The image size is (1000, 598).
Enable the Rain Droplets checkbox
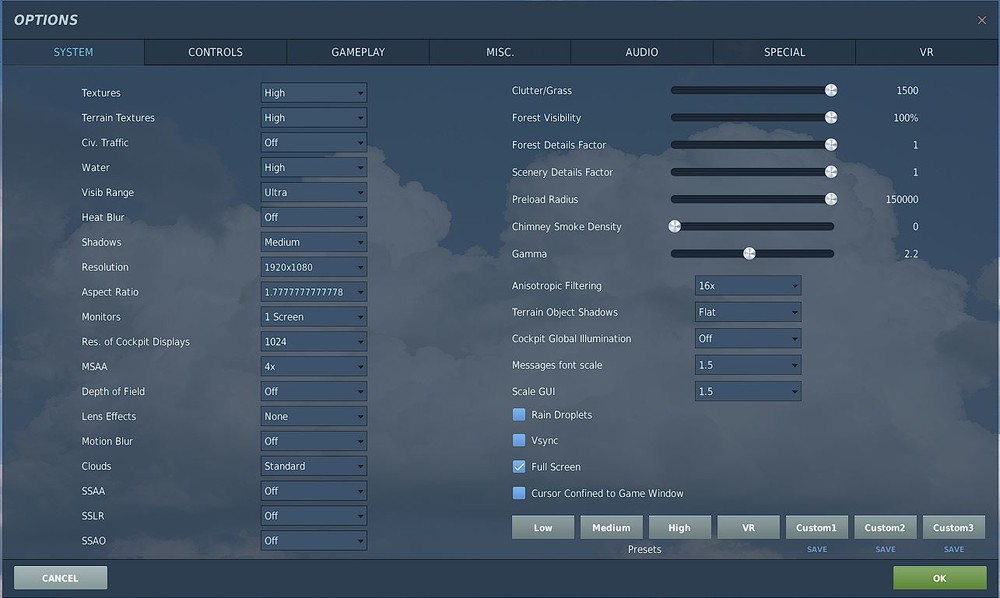[519, 414]
